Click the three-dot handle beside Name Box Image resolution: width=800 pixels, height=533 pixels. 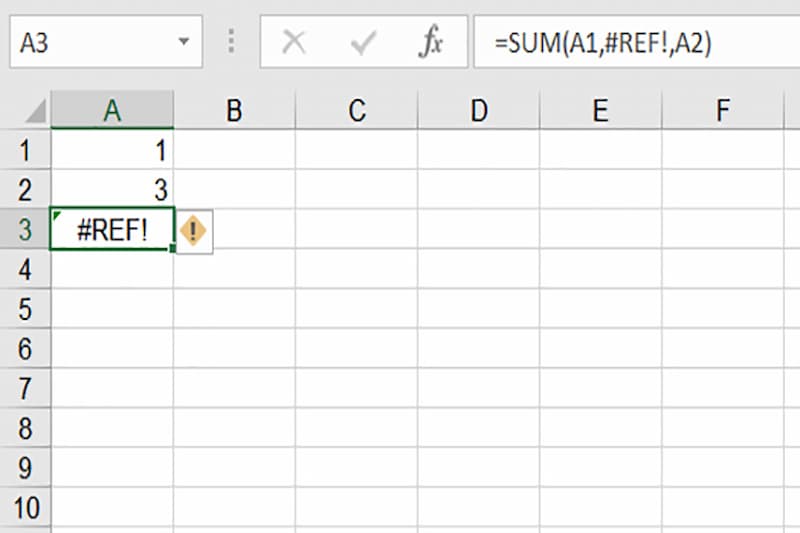232,42
